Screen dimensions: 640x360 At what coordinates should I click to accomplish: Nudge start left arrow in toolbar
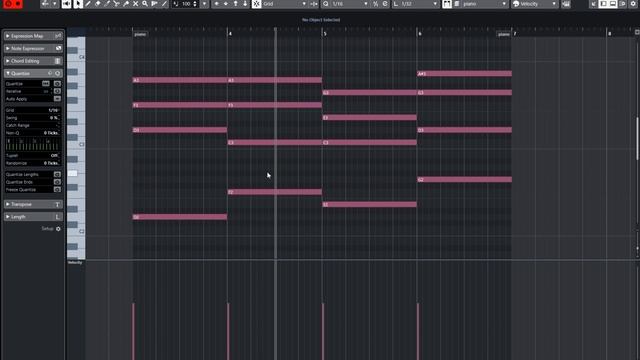tap(216, 4)
